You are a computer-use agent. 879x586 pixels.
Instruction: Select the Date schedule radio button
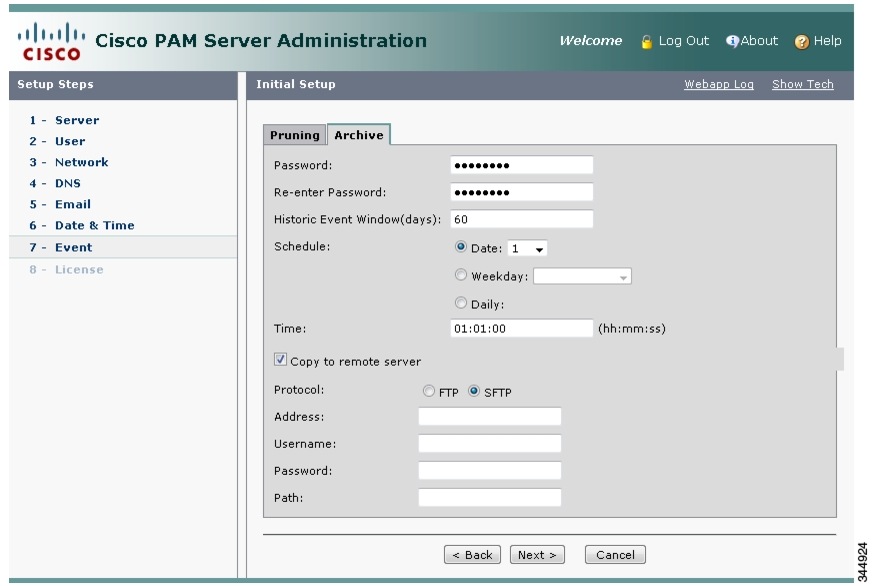pyautogui.click(x=461, y=247)
